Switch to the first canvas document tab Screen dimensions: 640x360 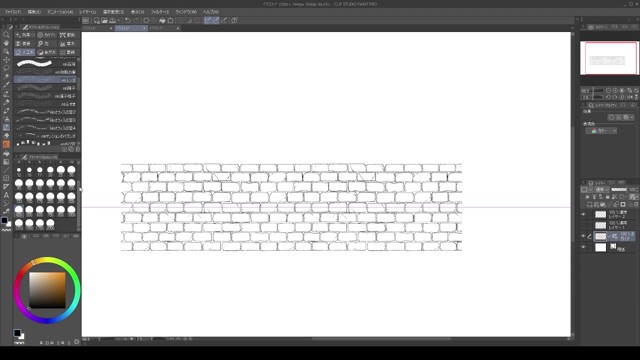point(97,28)
